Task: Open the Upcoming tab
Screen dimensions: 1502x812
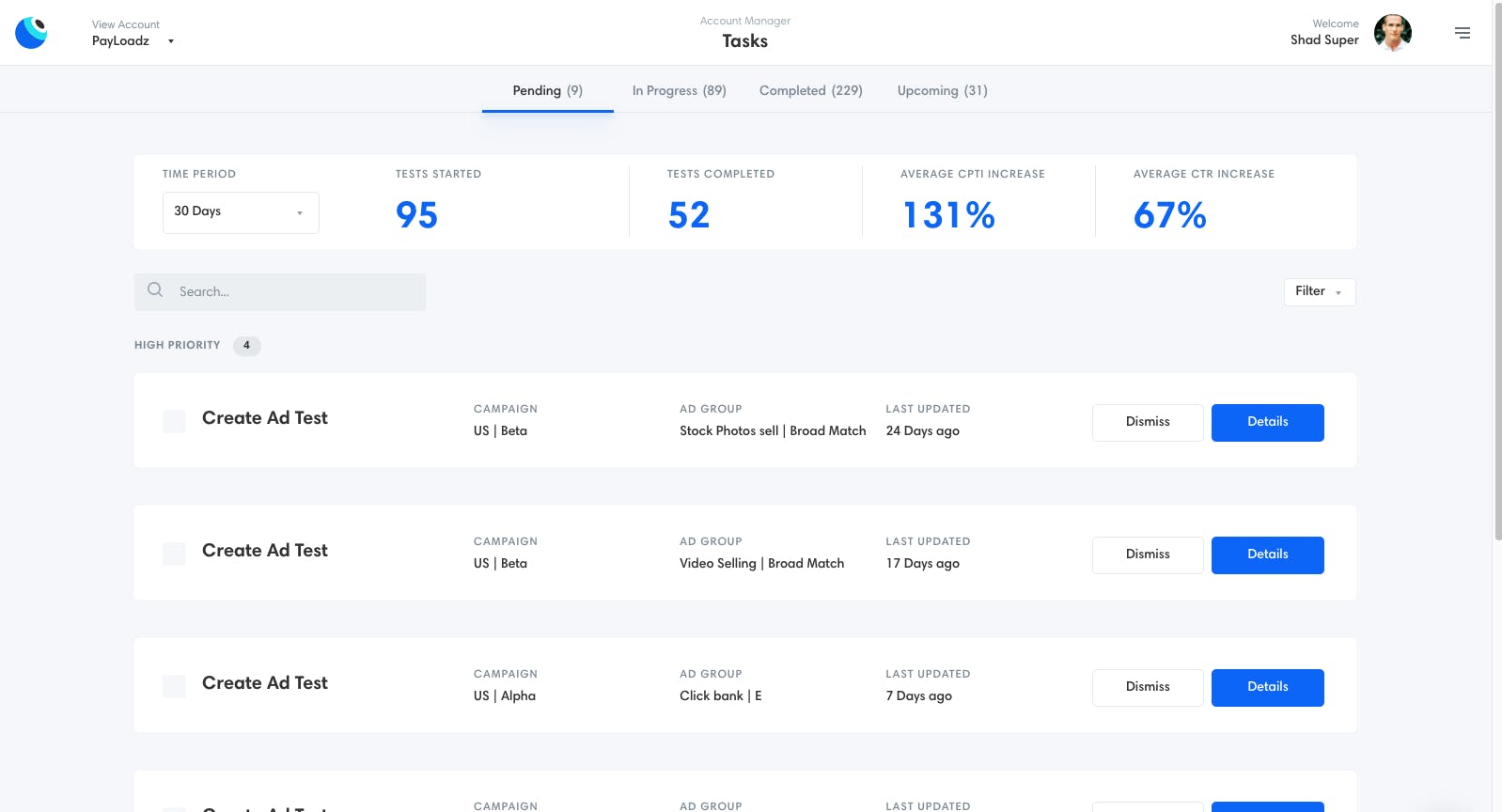Action: click(x=942, y=91)
